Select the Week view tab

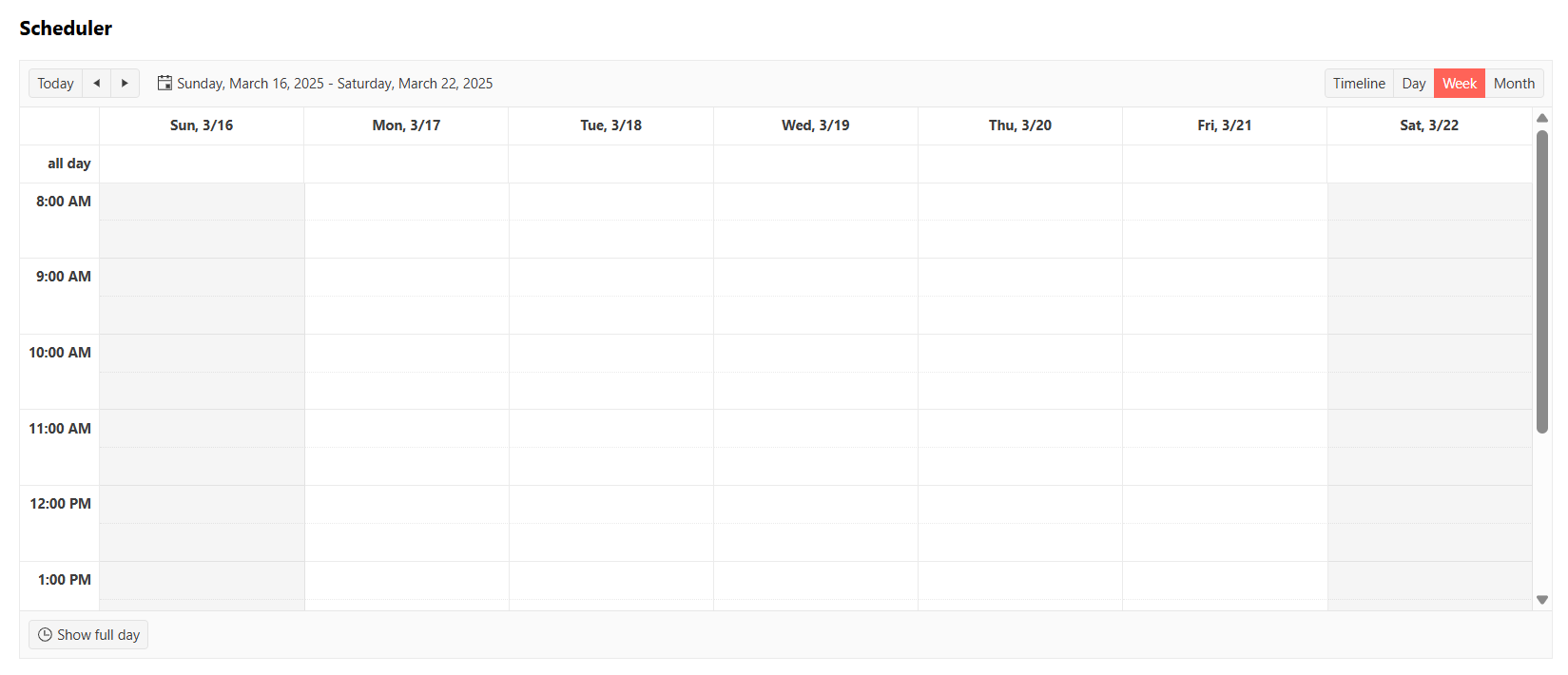1459,84
